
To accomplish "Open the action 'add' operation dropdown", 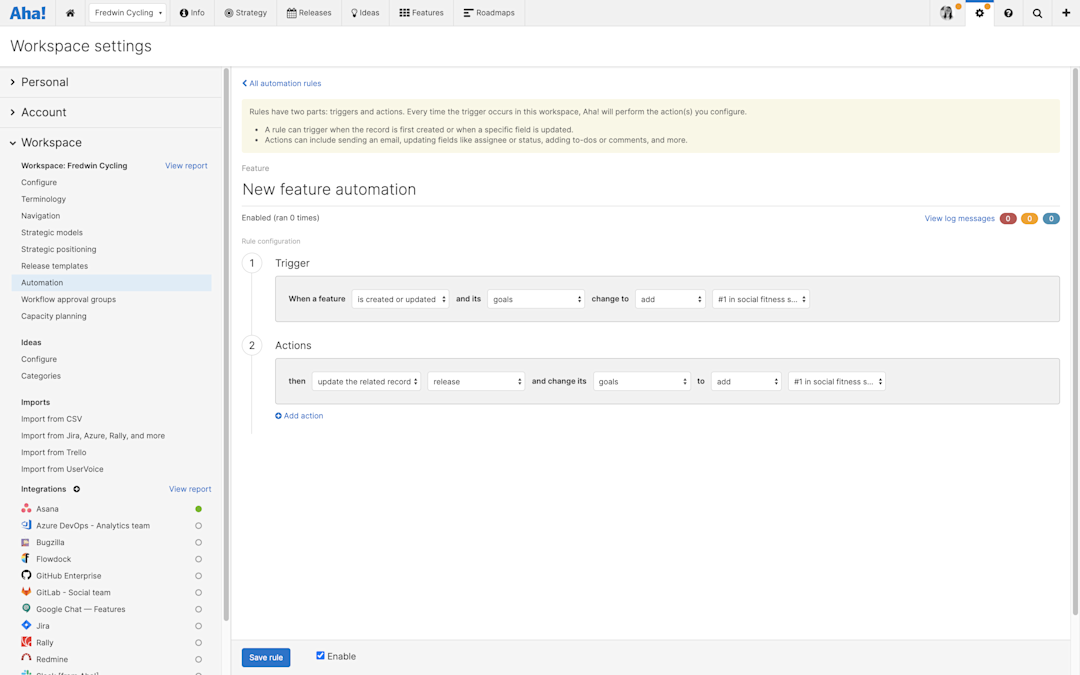I will pos(746,381).
